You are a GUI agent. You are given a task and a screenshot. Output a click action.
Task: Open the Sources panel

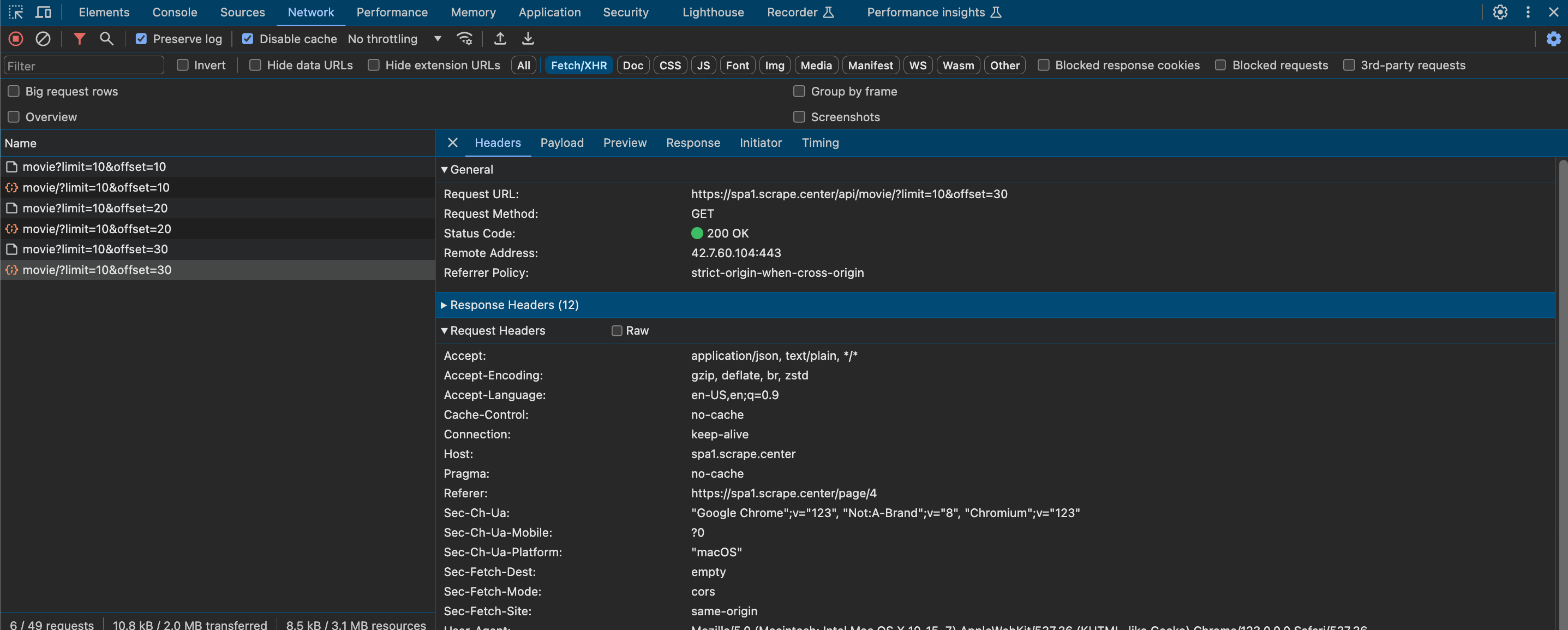[x=242, y=12]
